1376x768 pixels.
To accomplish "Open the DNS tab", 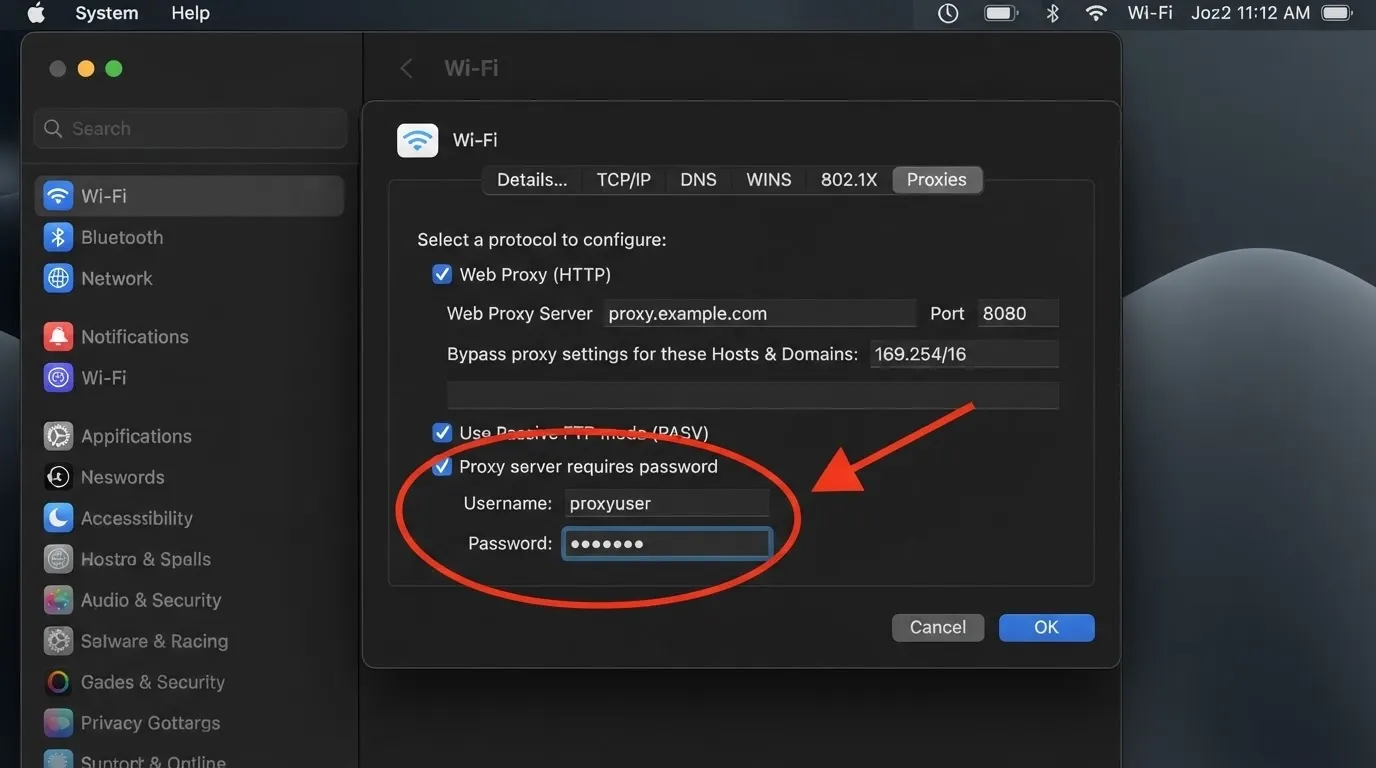I will click(698, 180).
